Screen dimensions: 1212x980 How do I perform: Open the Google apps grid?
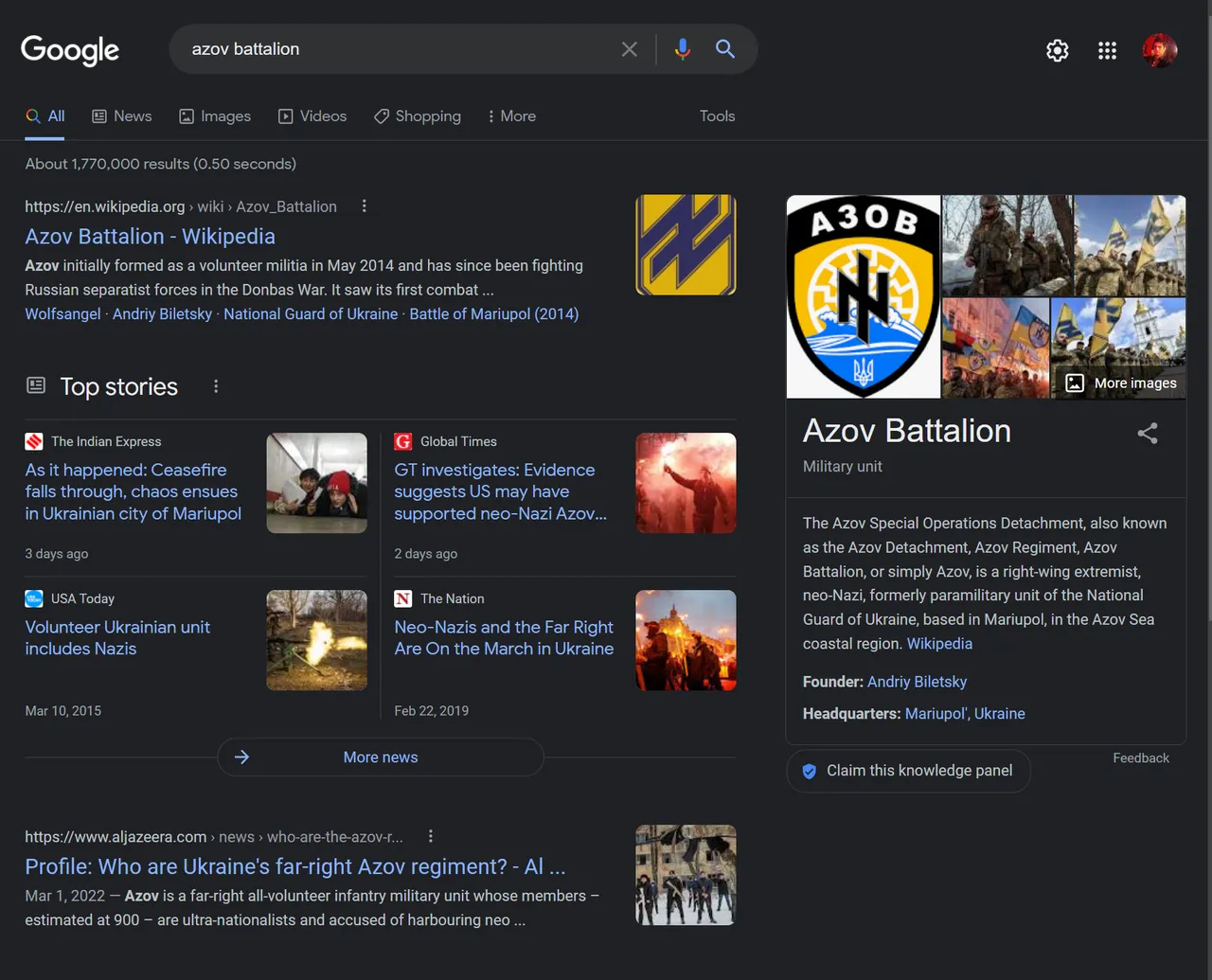click(1107, 50)
